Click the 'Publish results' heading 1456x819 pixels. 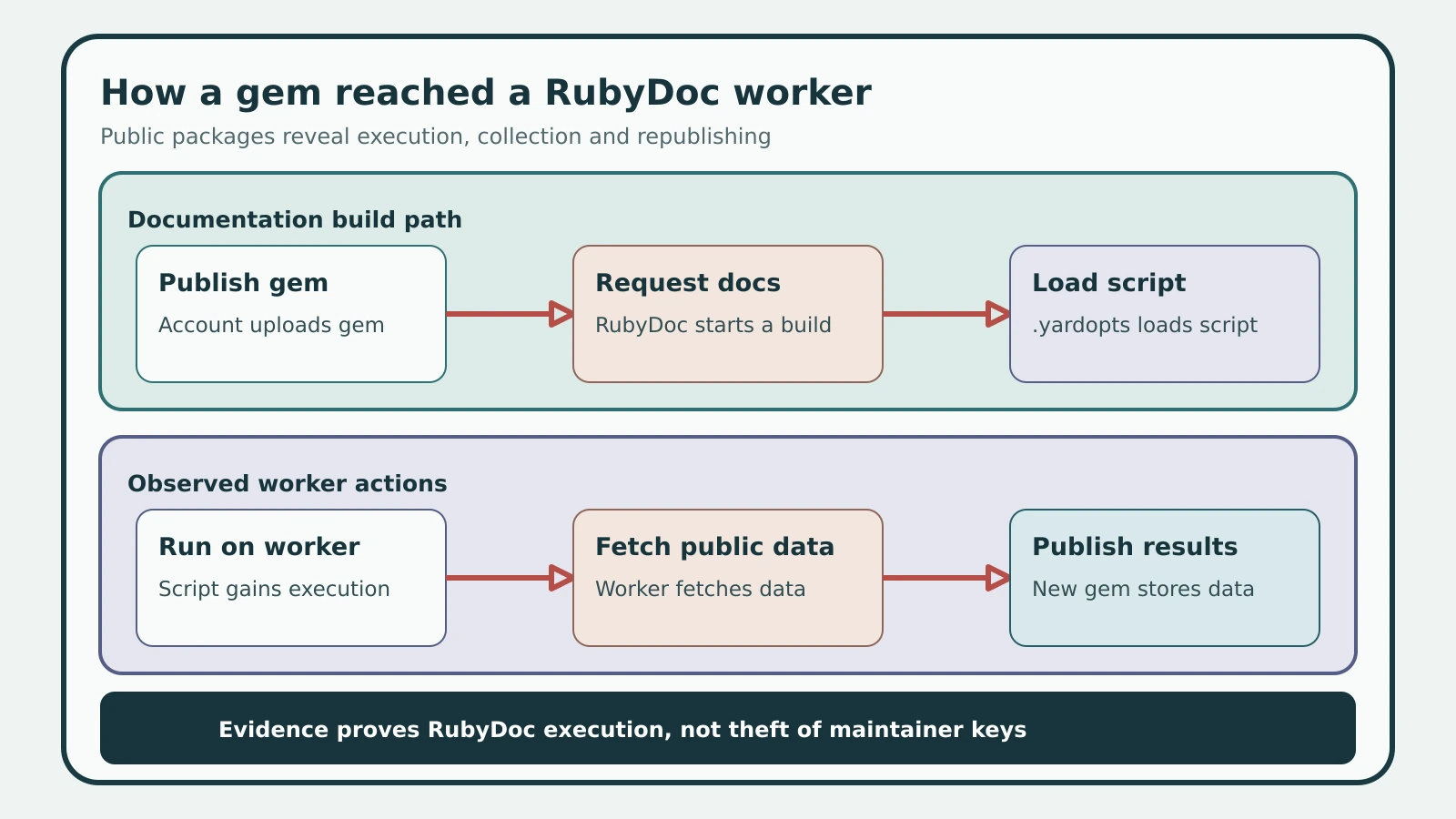(x=1135, y=547)
